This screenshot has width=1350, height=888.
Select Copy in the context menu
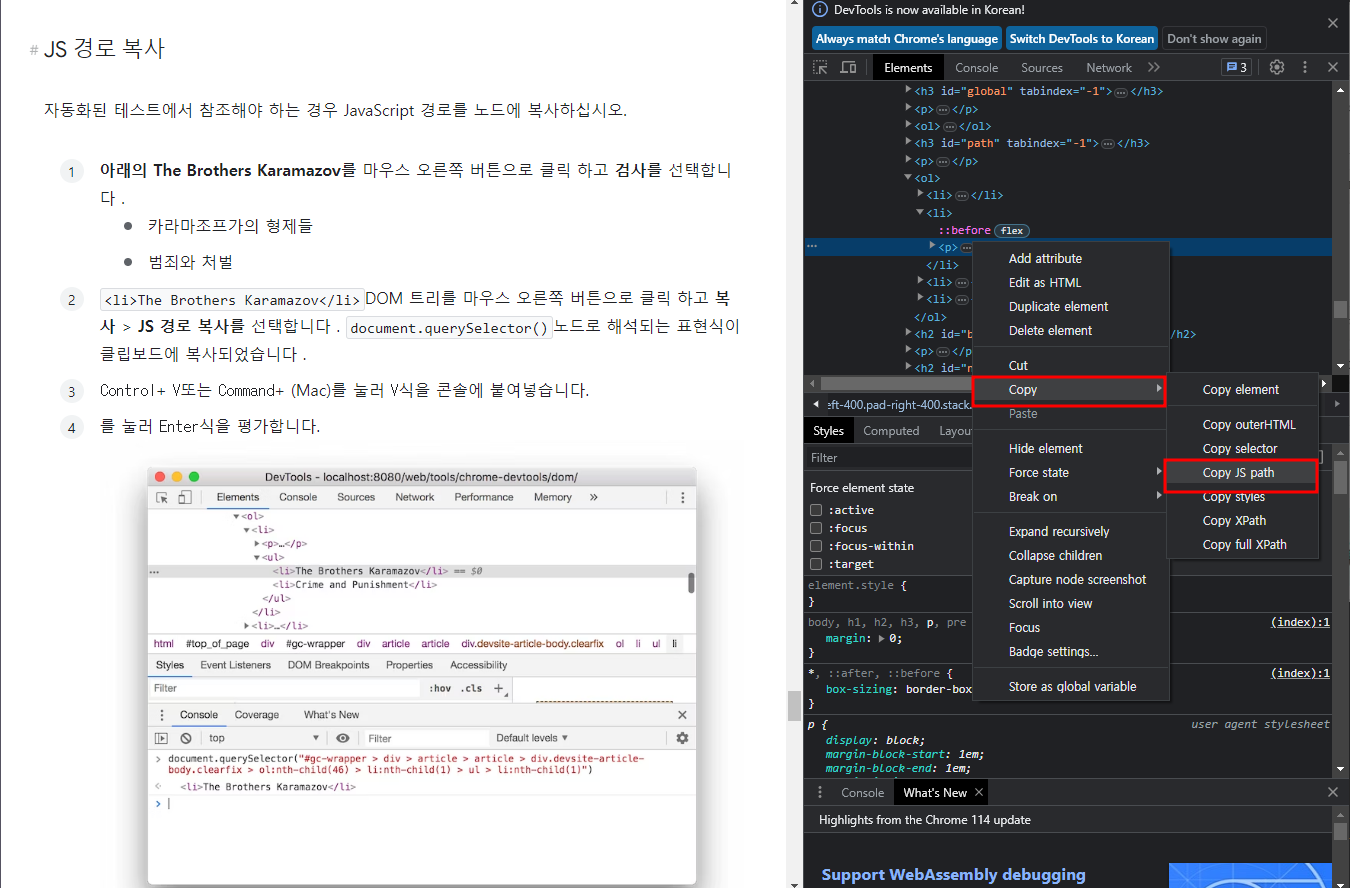(x=1071, y=390)
